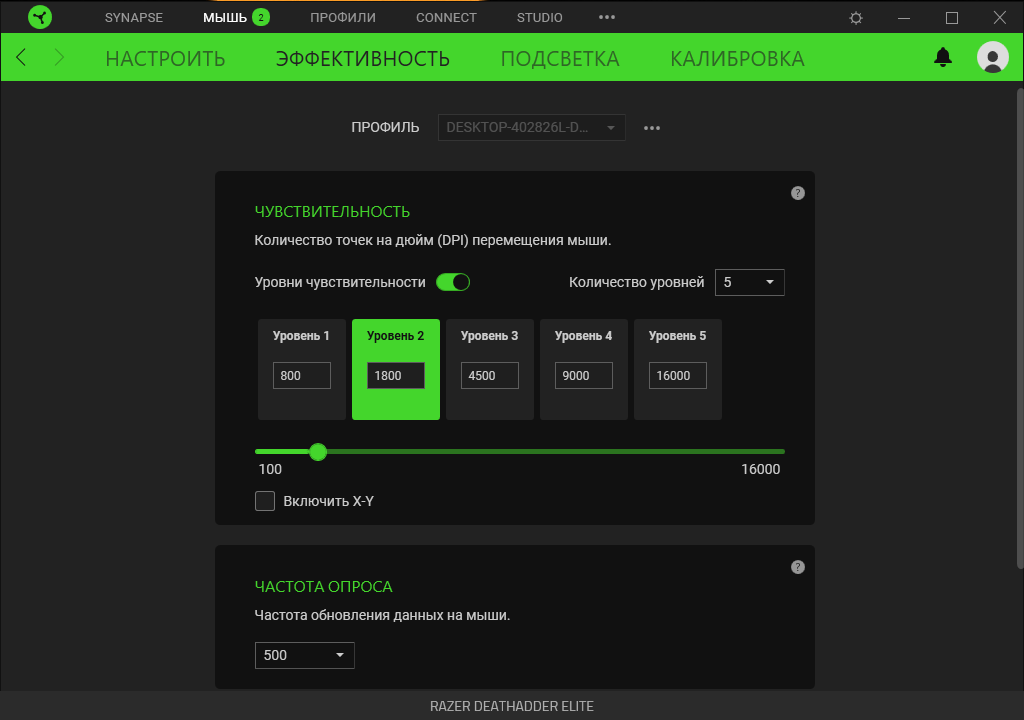
Task: Open the profile options three-dots menu
Action: [652, 127]
